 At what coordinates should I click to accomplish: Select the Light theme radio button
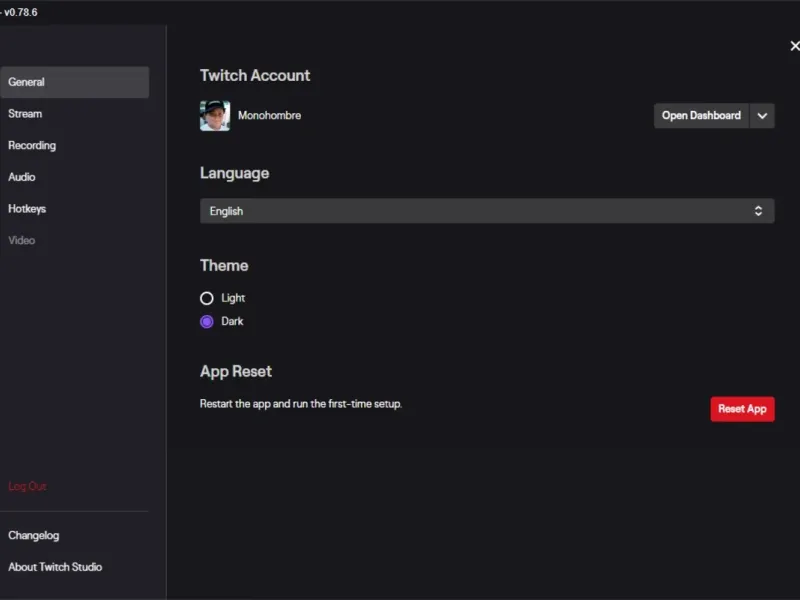[x=207, y=298]
